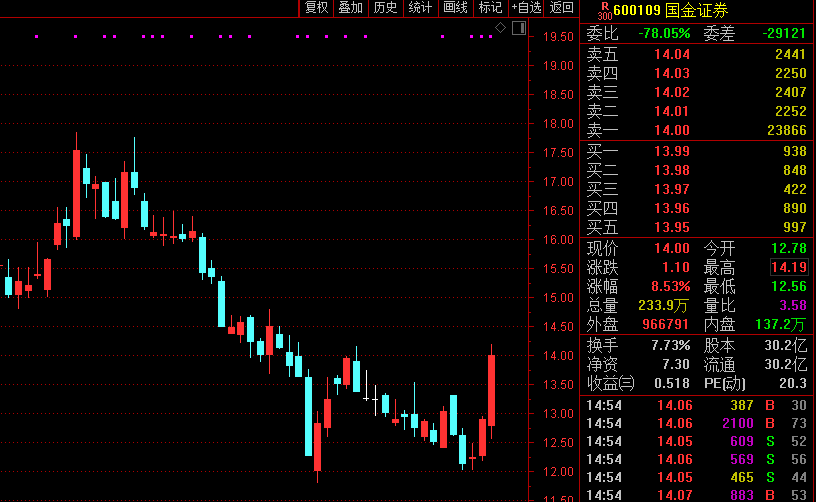The width and height of the screenshot is (816, 502).
Task: Click tick trade row with volume 609
Action: click(697, 442)
